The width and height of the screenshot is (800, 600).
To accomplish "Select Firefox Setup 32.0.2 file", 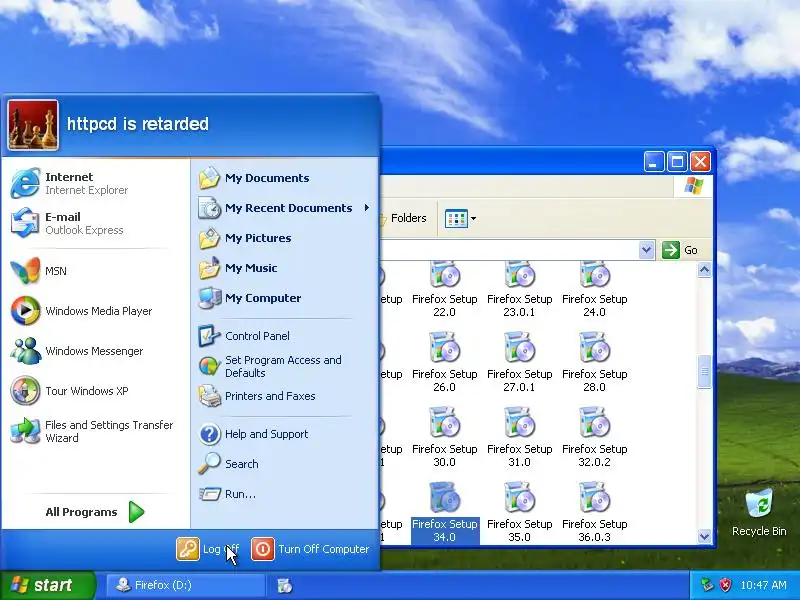I will click(x=594, y=437).
